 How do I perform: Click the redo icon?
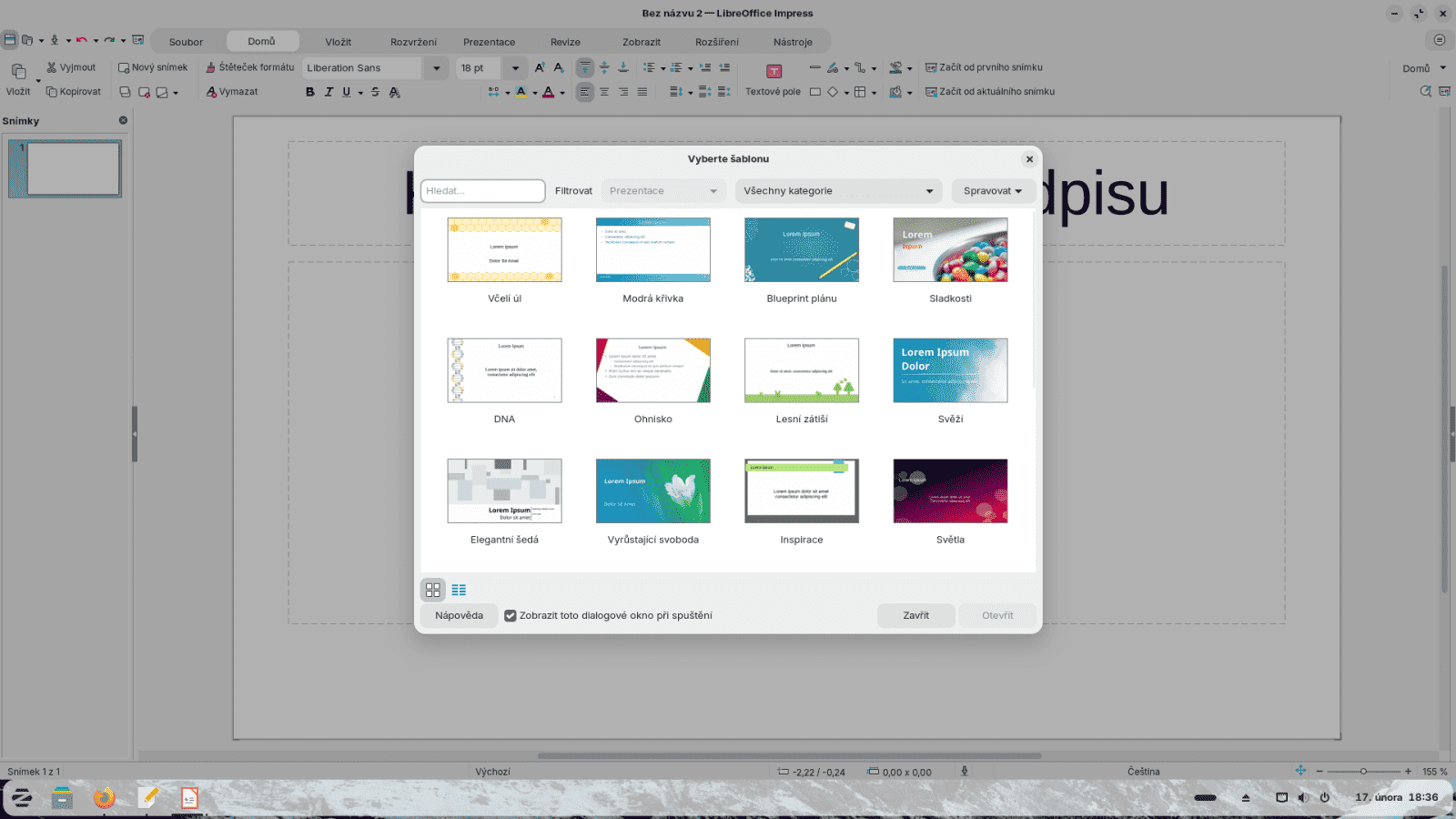(x=109, y=40)
